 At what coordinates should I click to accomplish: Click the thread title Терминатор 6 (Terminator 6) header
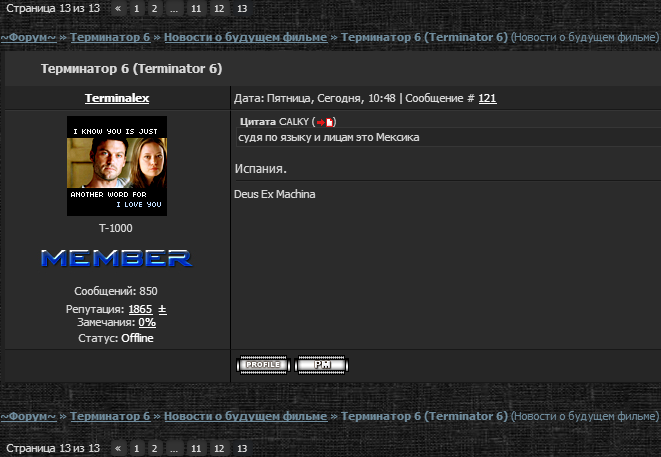132,69
